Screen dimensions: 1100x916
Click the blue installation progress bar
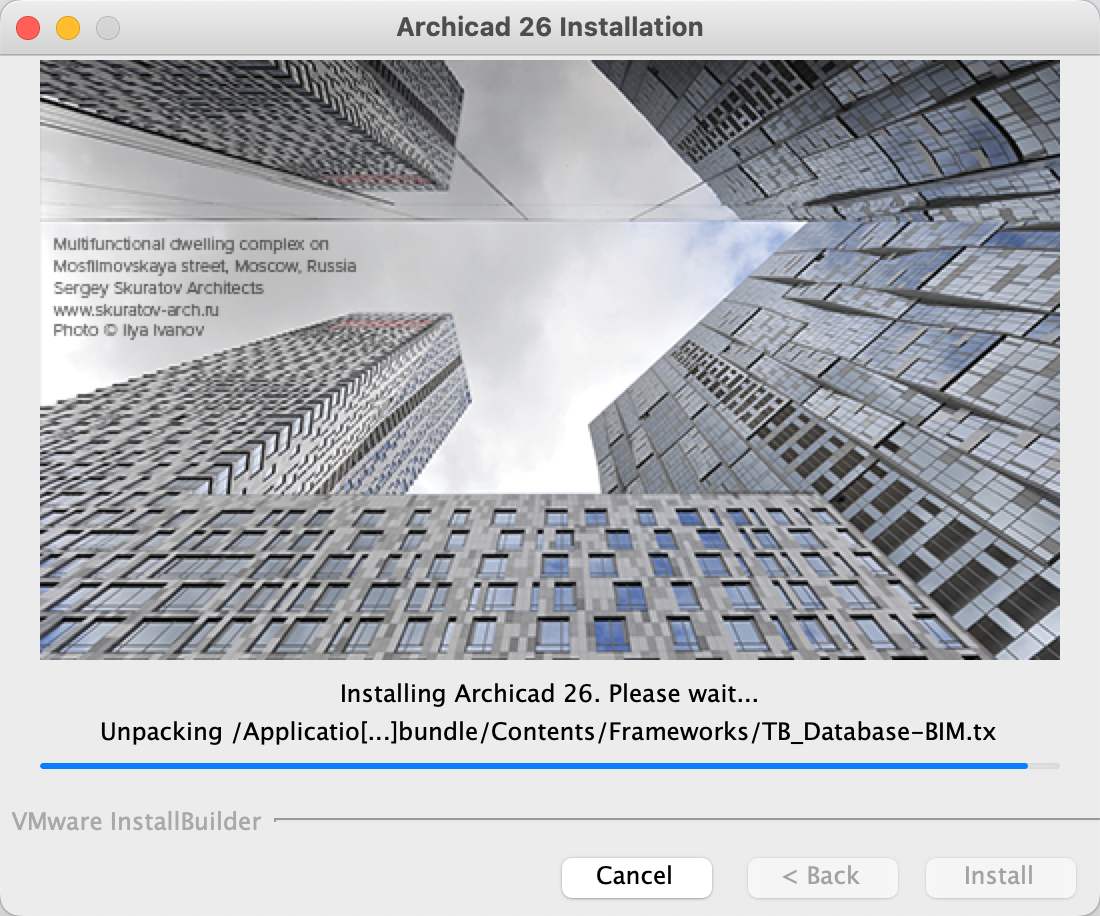click(x=549, y=766)
